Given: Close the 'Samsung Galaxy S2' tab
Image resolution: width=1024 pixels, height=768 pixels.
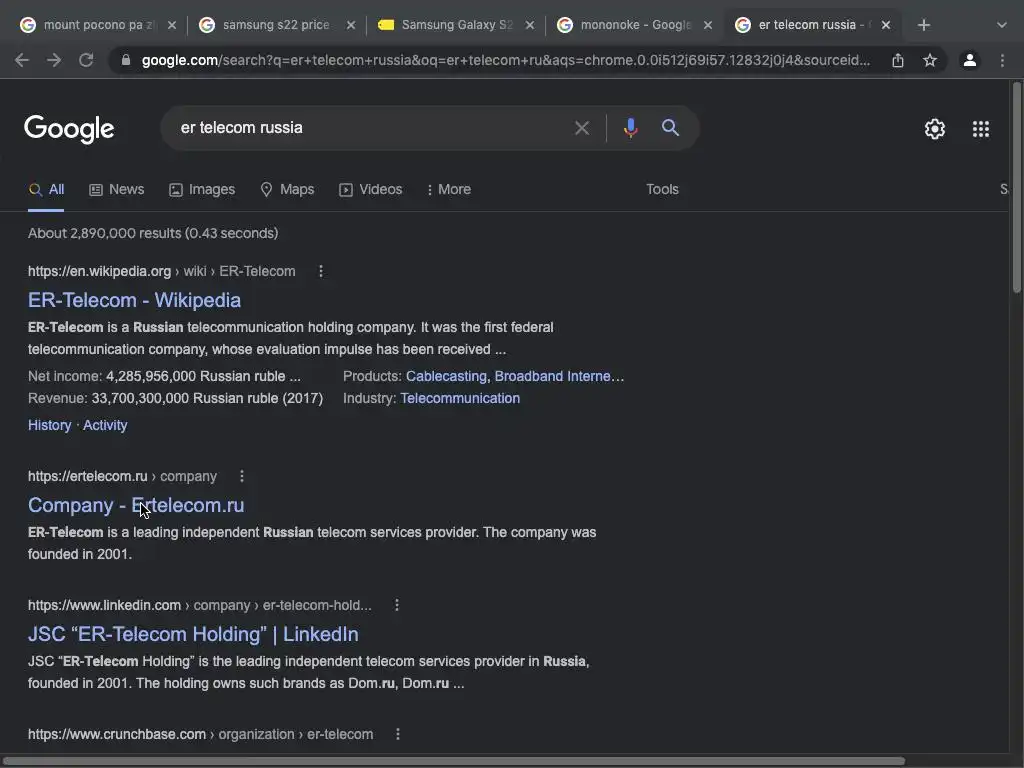Looking at the screenshot, I should pyautogui.click(x=530, y=25).
